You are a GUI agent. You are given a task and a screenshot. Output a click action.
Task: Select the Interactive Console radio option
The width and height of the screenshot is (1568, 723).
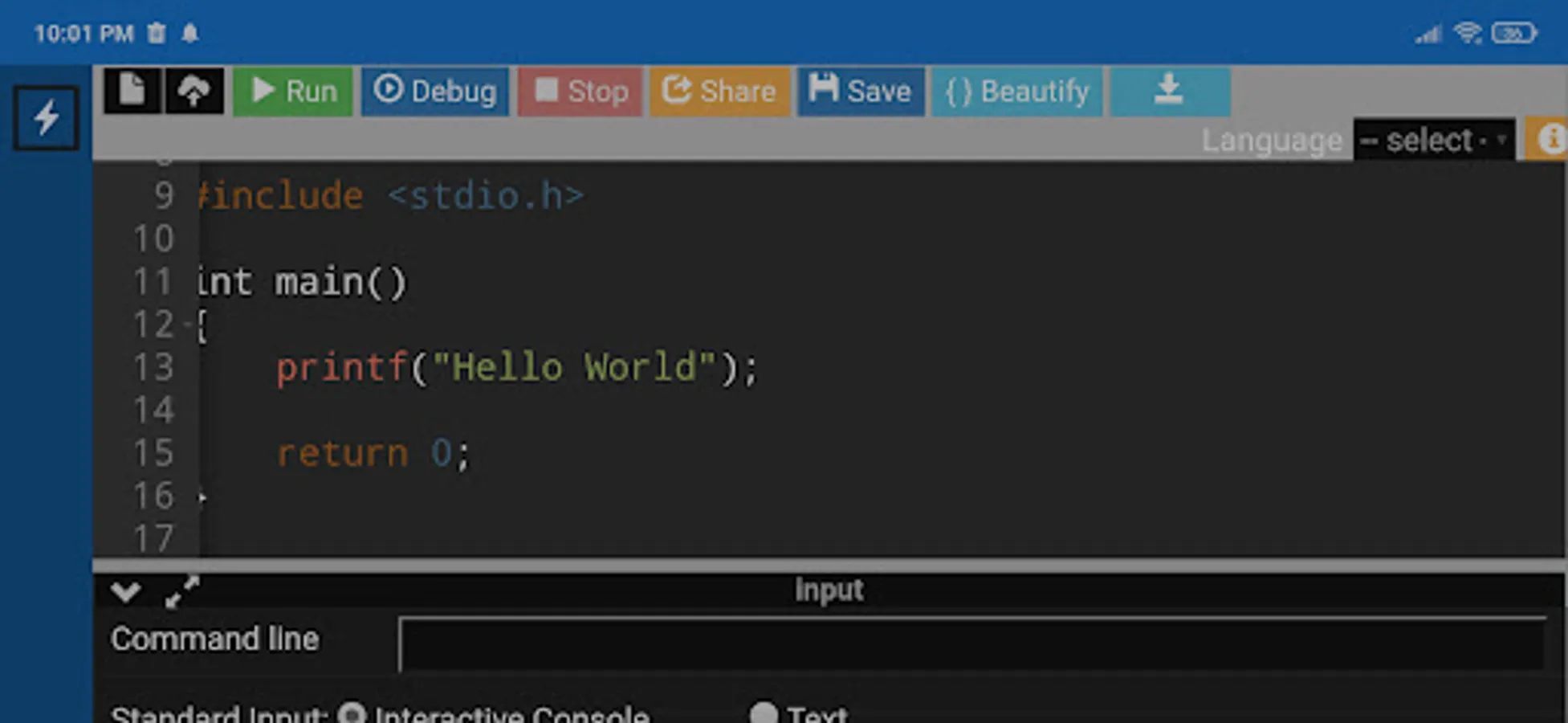click(x=352, y=714)
